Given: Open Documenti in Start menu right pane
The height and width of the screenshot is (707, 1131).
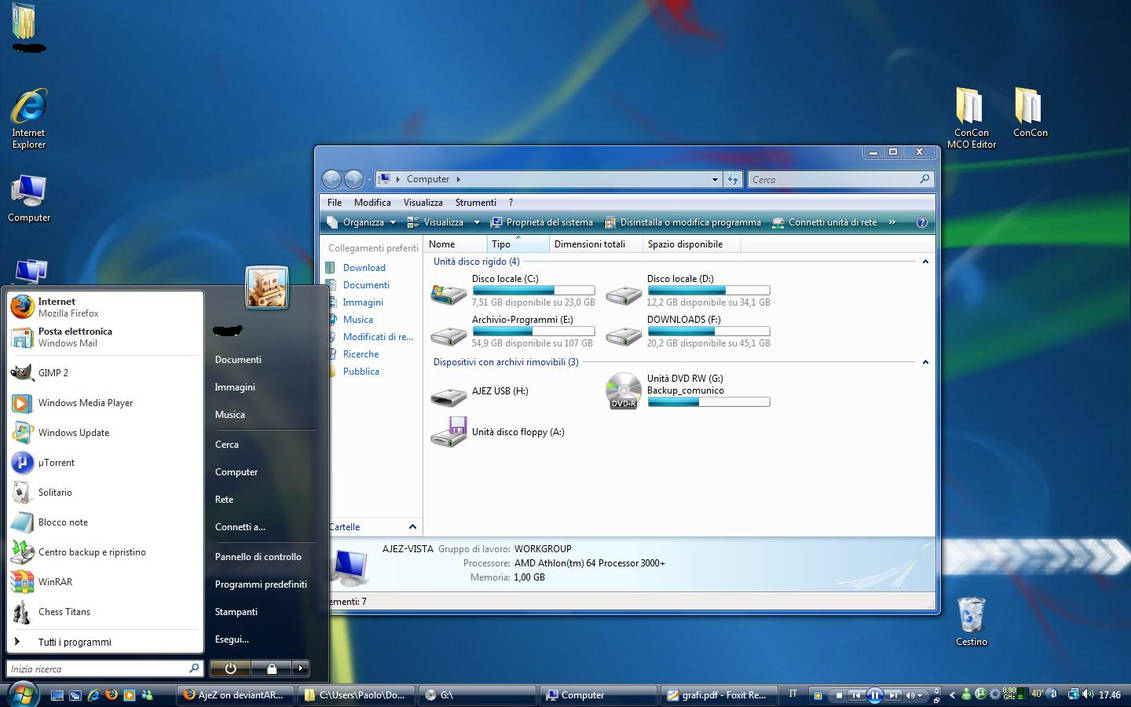Looking at the screenshot, I should 238,359.
